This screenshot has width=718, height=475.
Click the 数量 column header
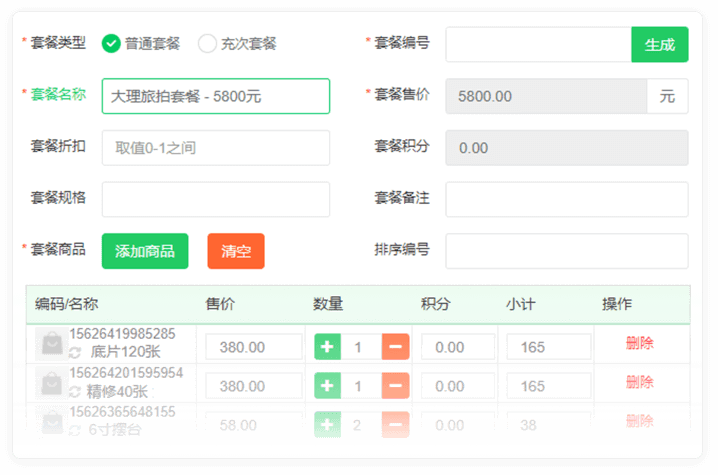[x=328, y=304]
